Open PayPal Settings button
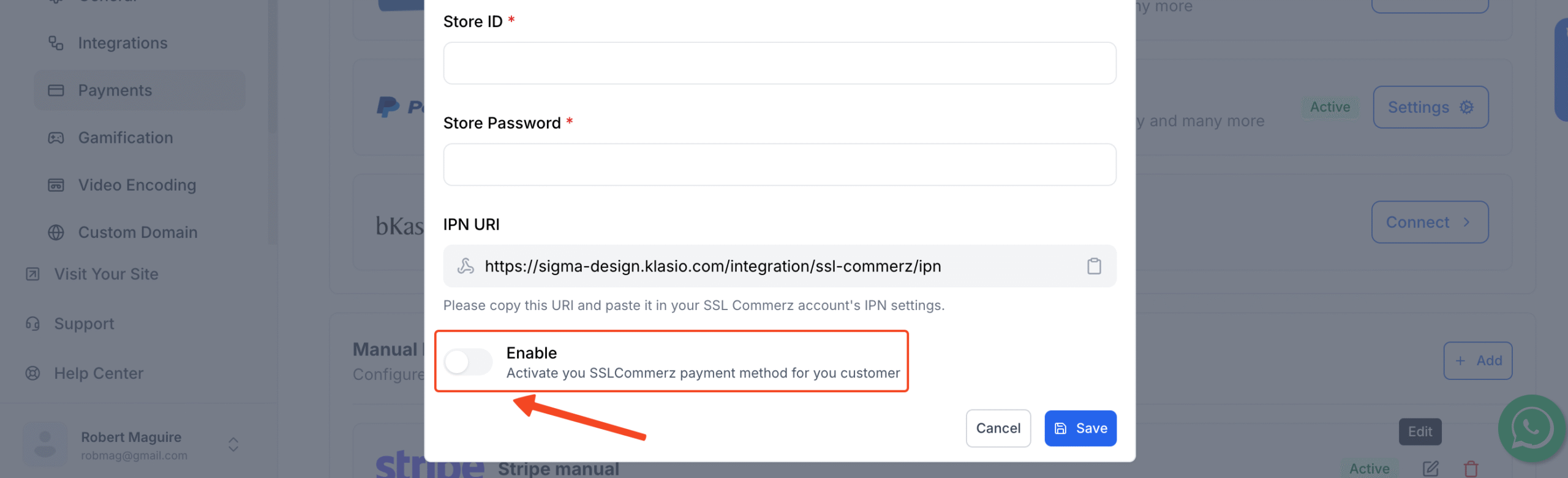Viewport: 1568px width, 478px height. (1430, 107)
